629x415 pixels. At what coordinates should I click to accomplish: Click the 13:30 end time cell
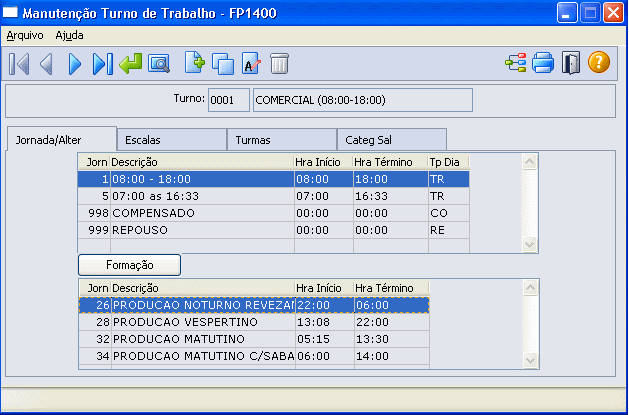pyautogui.click(x=392, y=339)
